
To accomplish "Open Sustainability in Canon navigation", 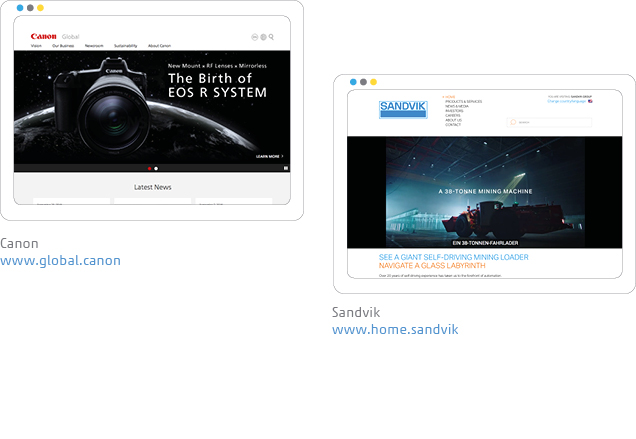I will click(125, 46).
